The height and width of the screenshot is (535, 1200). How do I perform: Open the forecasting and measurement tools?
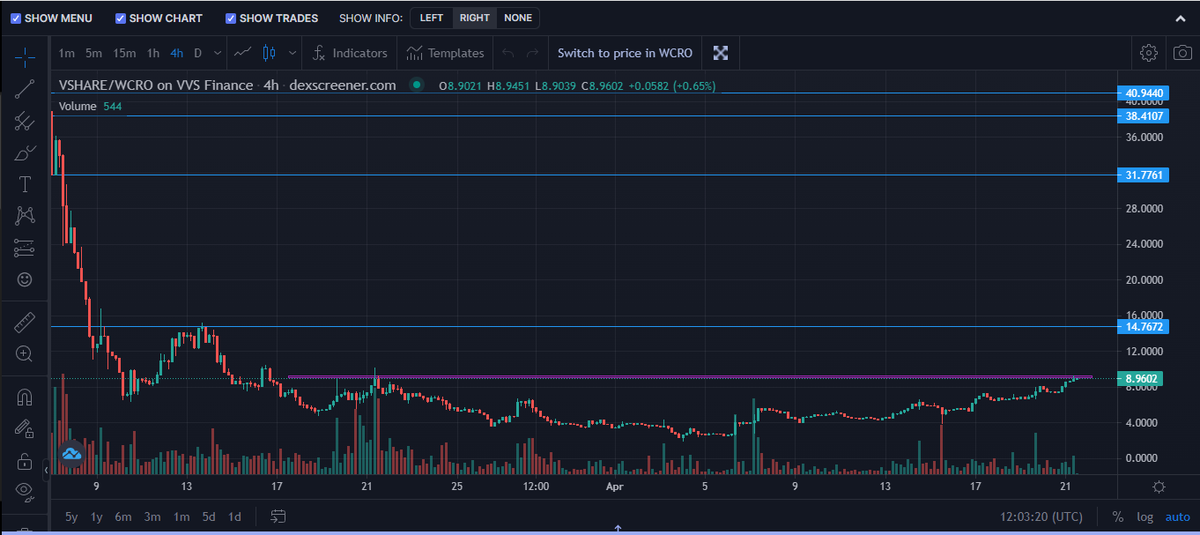[x=25, y=248]
